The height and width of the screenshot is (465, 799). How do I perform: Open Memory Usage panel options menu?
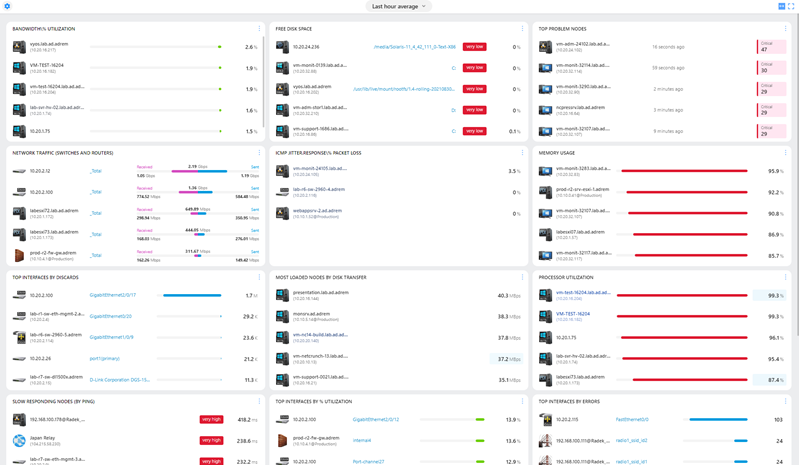785,152
